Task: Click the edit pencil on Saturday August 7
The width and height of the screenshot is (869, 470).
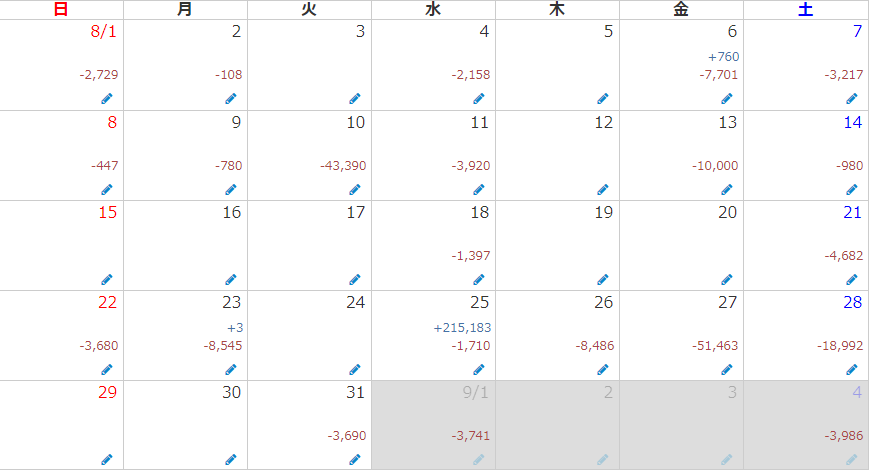Action: tap(852, 99)
